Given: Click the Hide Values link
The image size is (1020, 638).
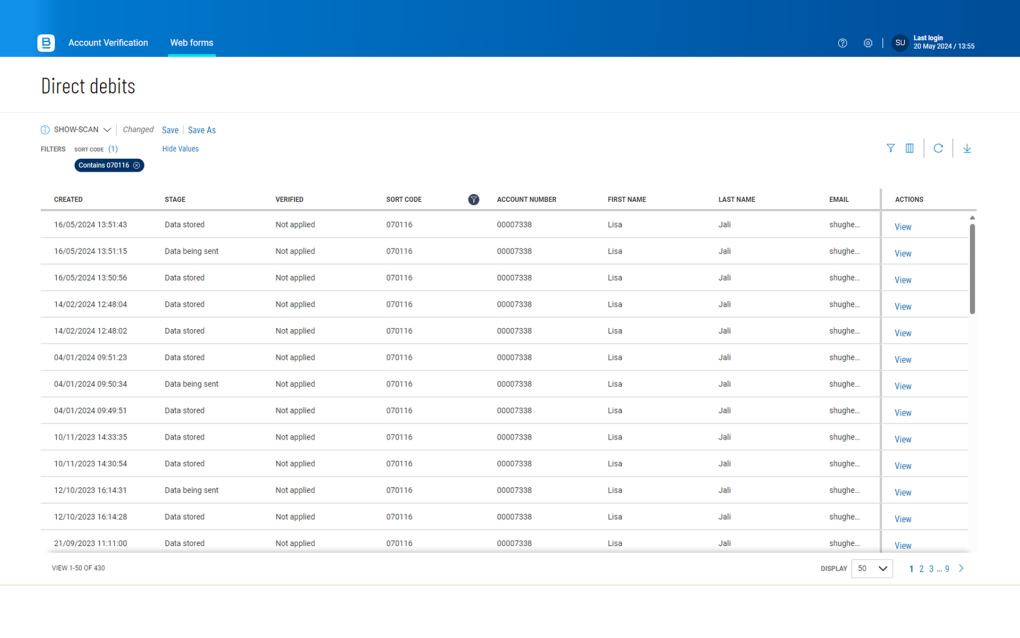Looking at the screenshot, I should 180,149.
